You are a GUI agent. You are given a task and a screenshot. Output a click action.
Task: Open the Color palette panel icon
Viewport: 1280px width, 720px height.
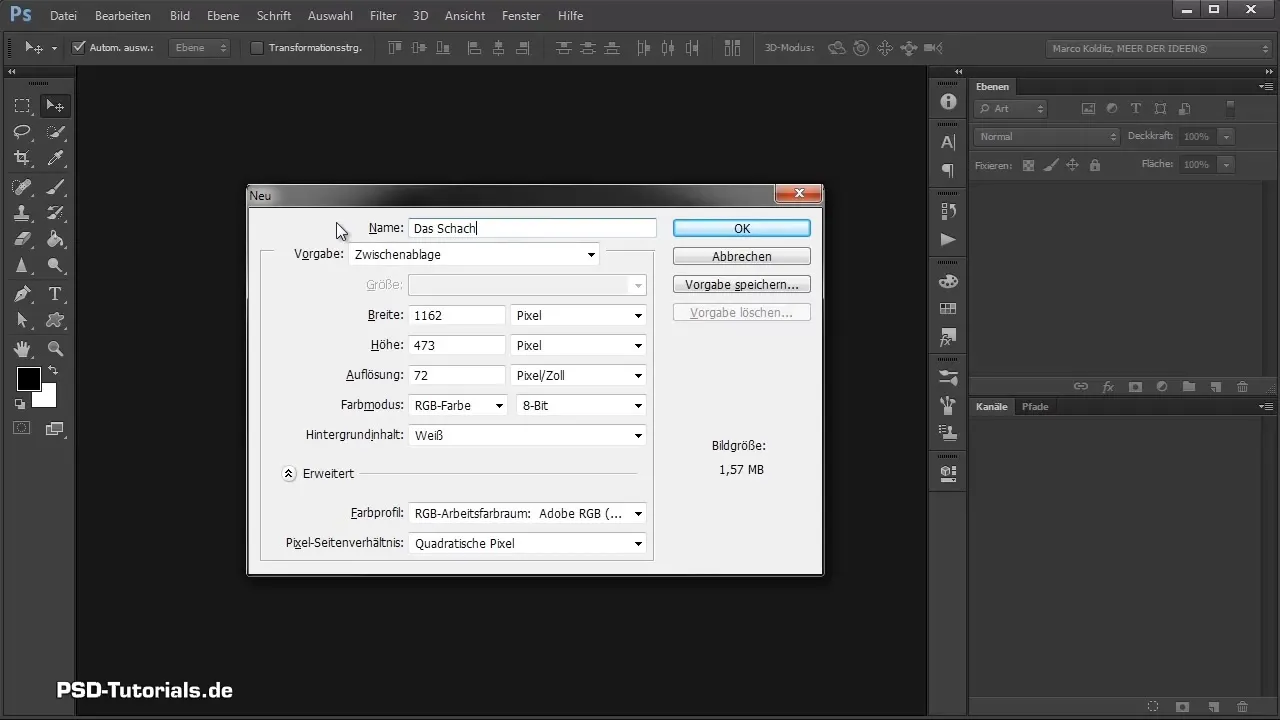click(948, 282)
